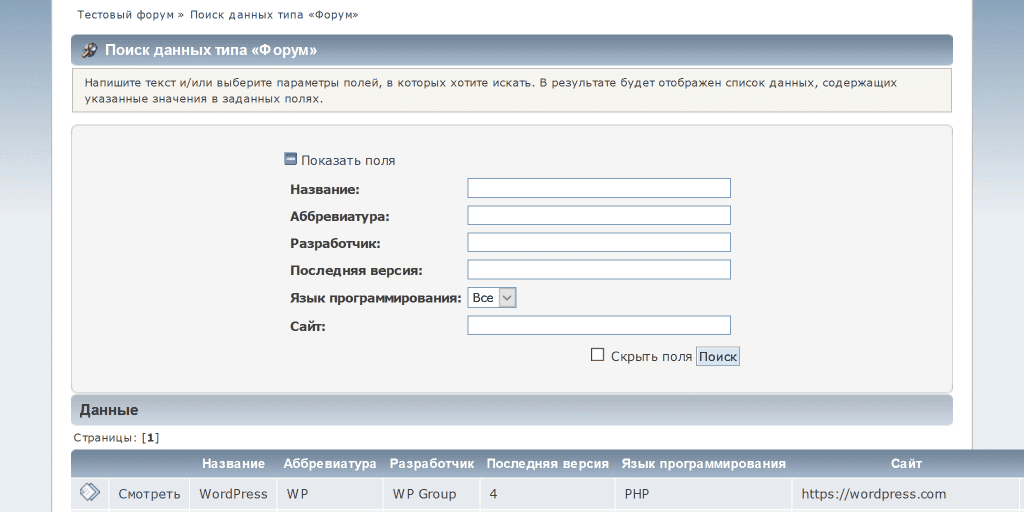Click the 'Язык программирования' column header
Image resolution: width=1024 pixels, height=512 pixels.
[x=703, y=464]
